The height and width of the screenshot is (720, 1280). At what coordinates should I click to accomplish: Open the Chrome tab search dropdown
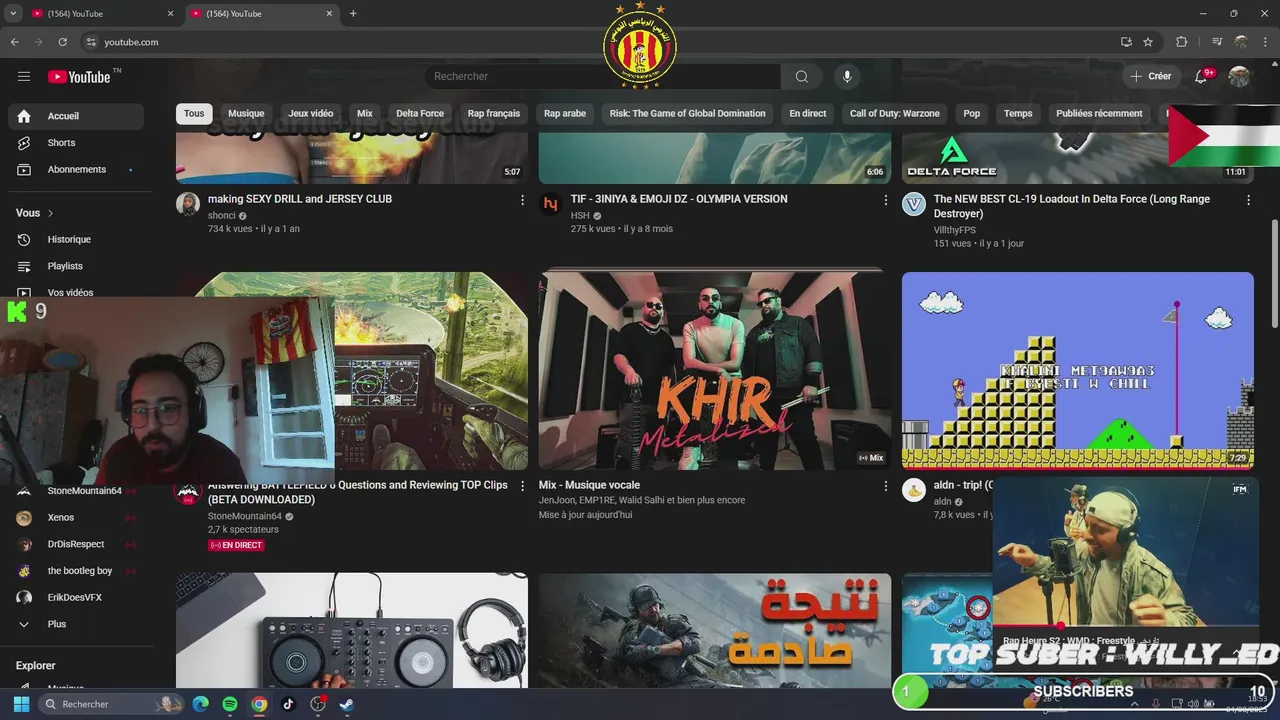(x=13, y=14)
